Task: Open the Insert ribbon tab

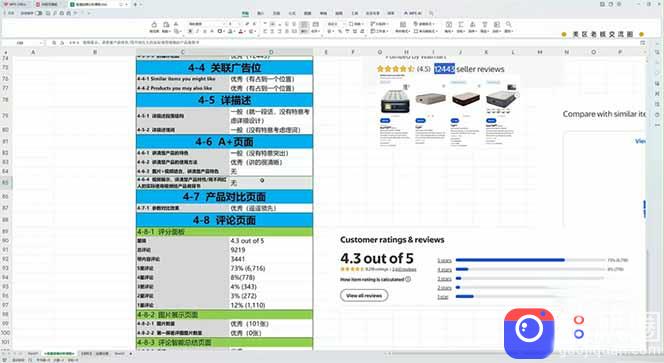Action: pos(261,14)
